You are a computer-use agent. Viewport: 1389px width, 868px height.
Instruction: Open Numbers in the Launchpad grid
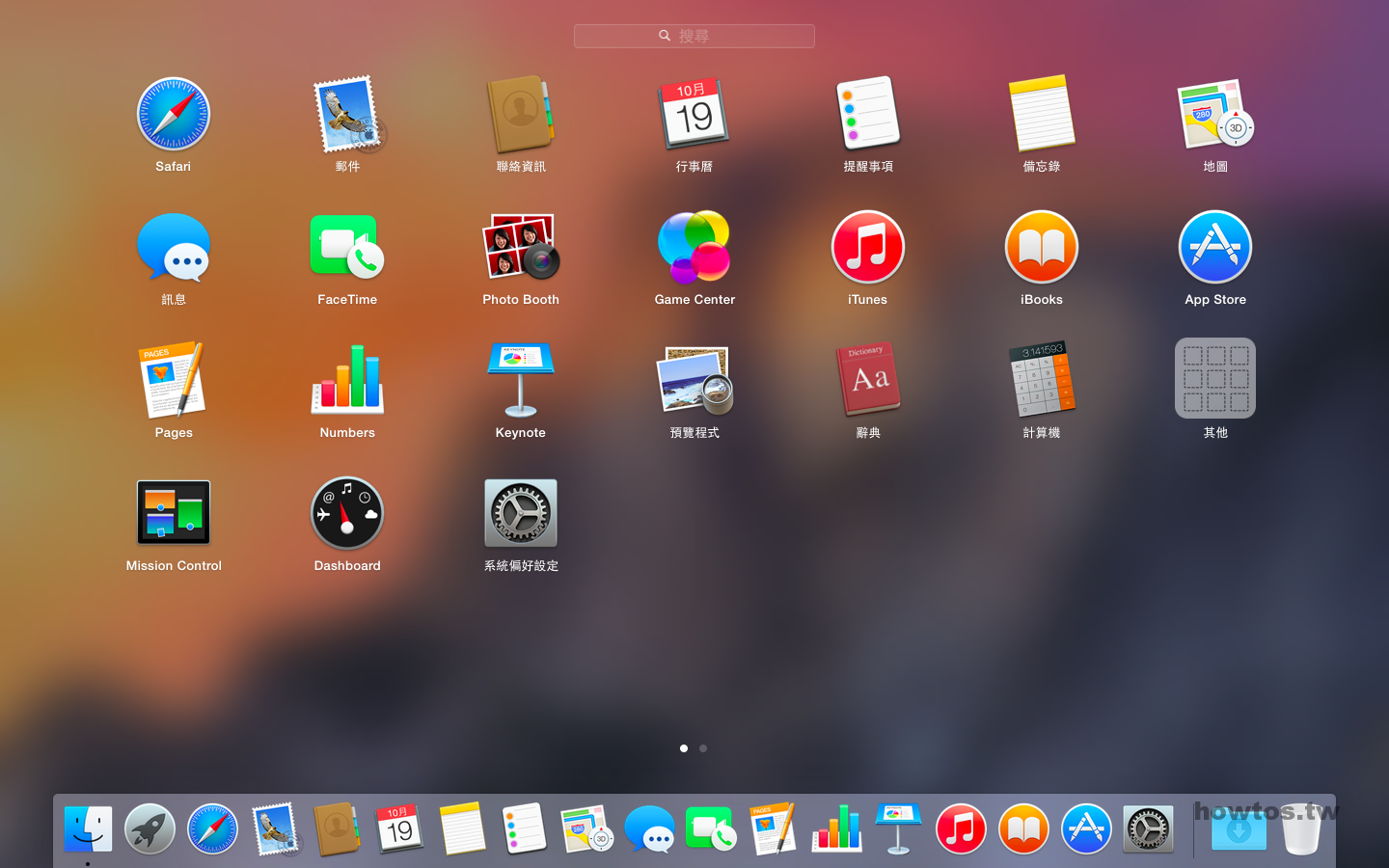[347, 381]
